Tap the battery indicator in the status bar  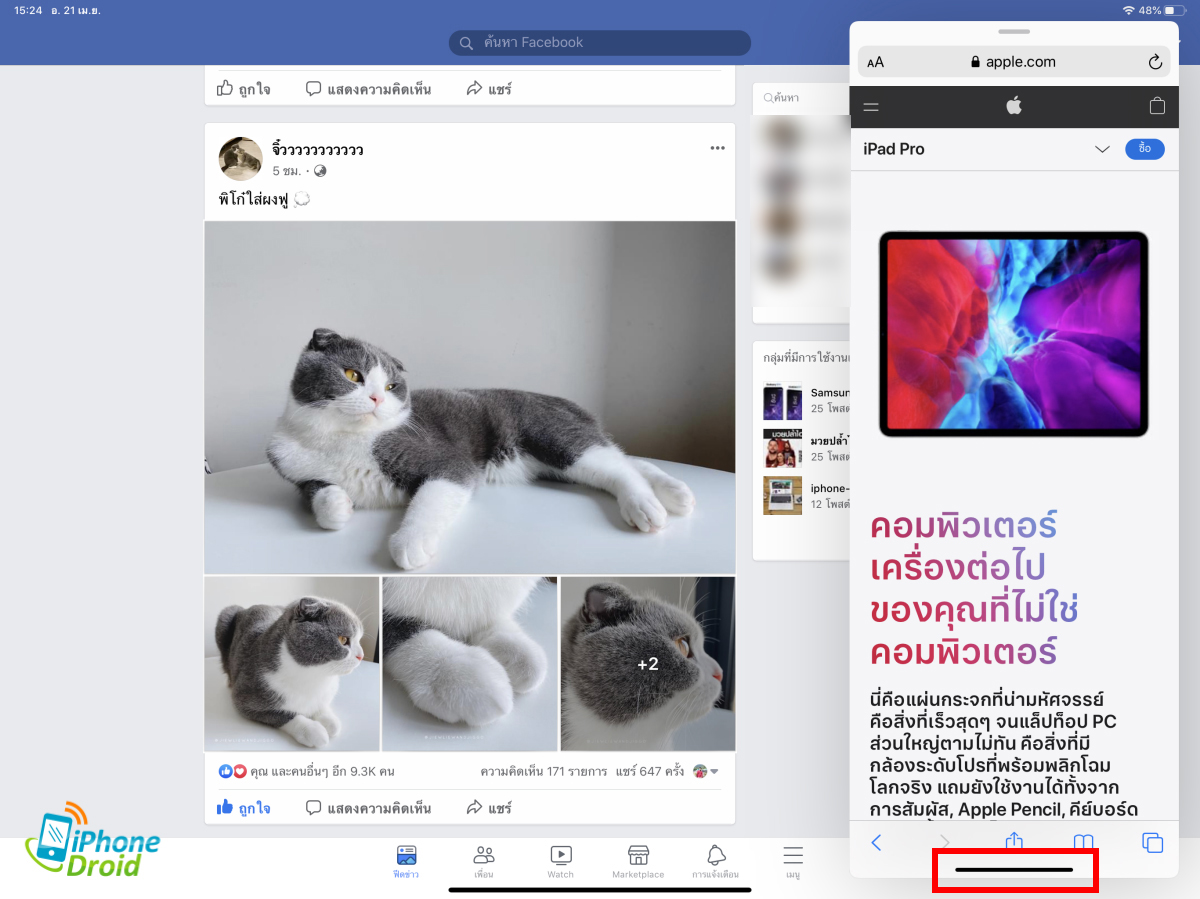(1174, 10)
